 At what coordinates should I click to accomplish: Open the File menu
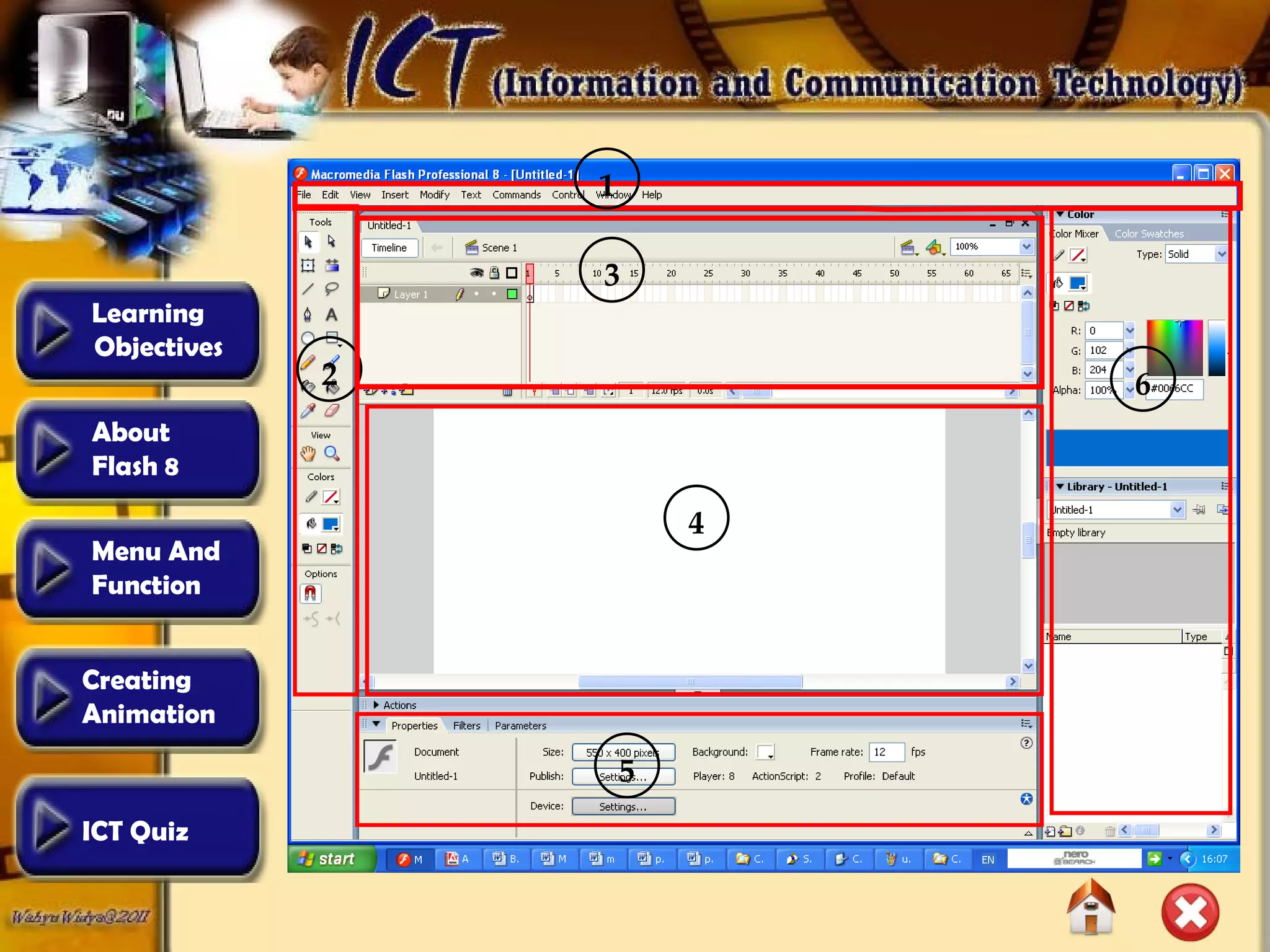[304, 195]
